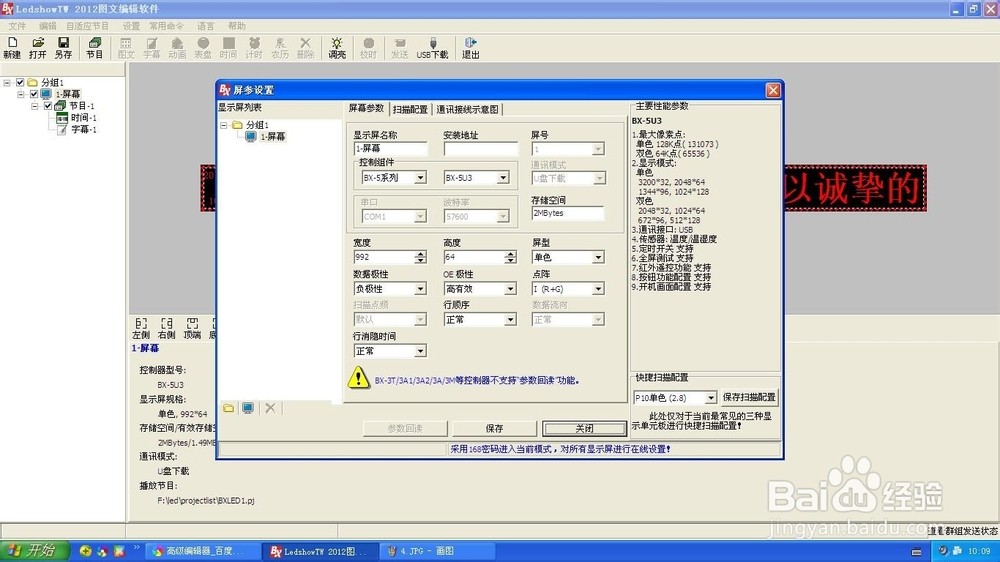Click the 关闭 button in dialog
Viewport: 1000px width, 562px height.
(x=584, y=429)
